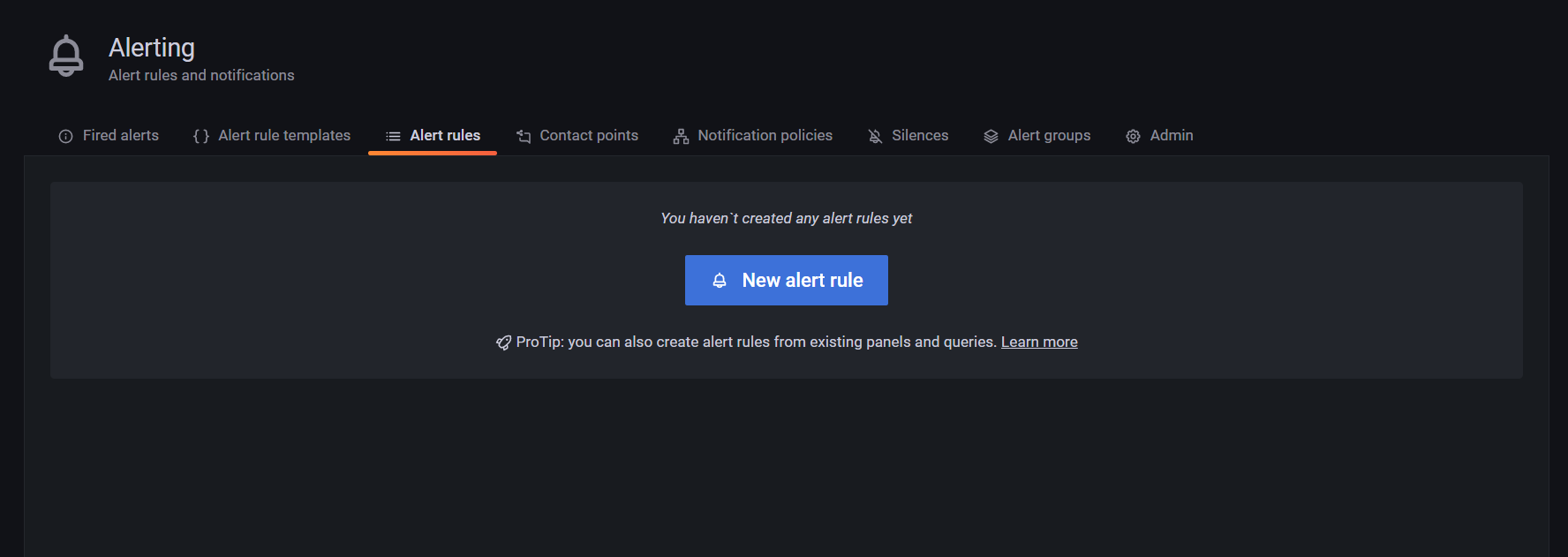Open the Alert rule templates tab
This screenshot has width=1568, height=557.
point(272,136)
